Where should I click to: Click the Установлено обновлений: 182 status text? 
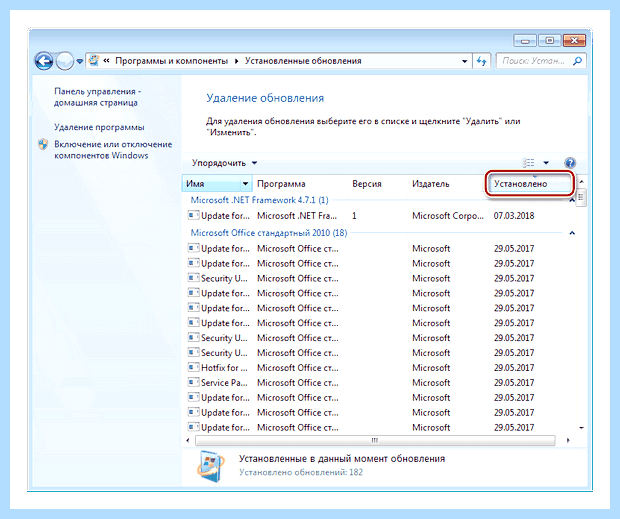click(x=301, y=472)
